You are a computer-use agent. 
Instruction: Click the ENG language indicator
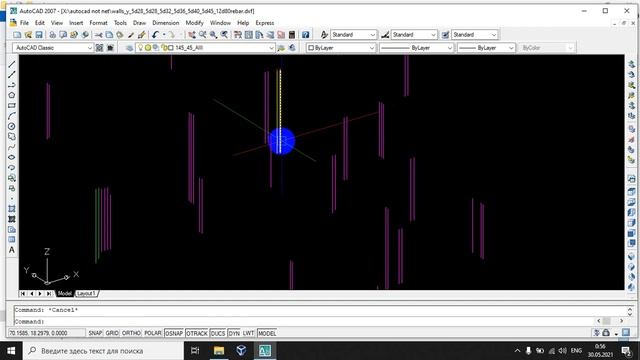pos(576,351)
